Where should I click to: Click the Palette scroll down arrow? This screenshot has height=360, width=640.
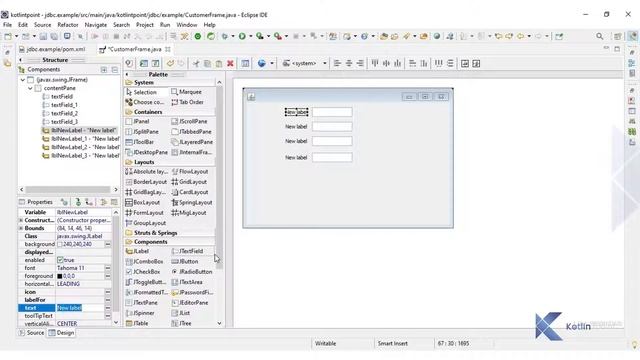click(x=219, y=323)
